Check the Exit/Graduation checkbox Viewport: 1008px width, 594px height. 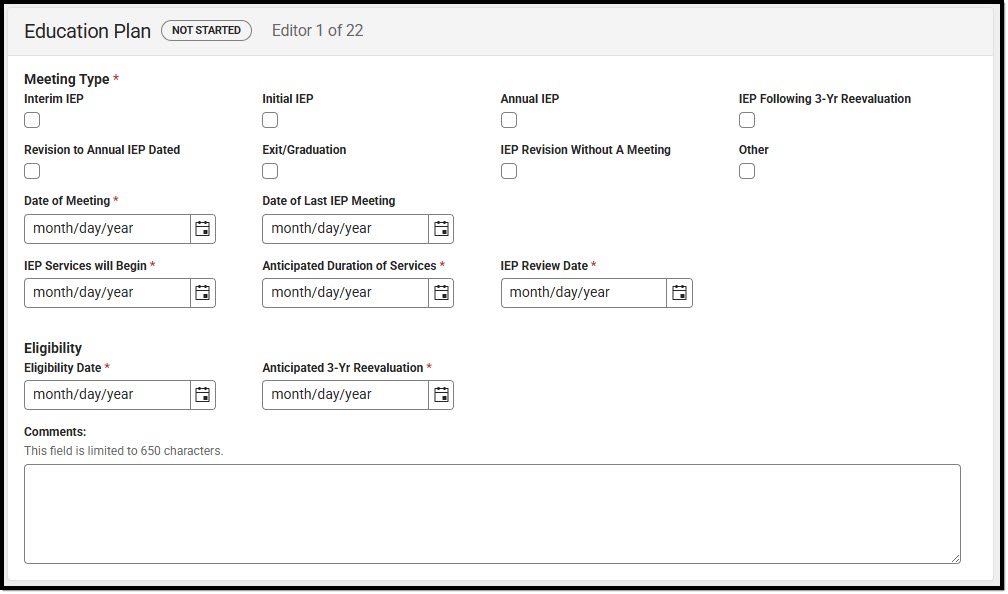[269, 170]
